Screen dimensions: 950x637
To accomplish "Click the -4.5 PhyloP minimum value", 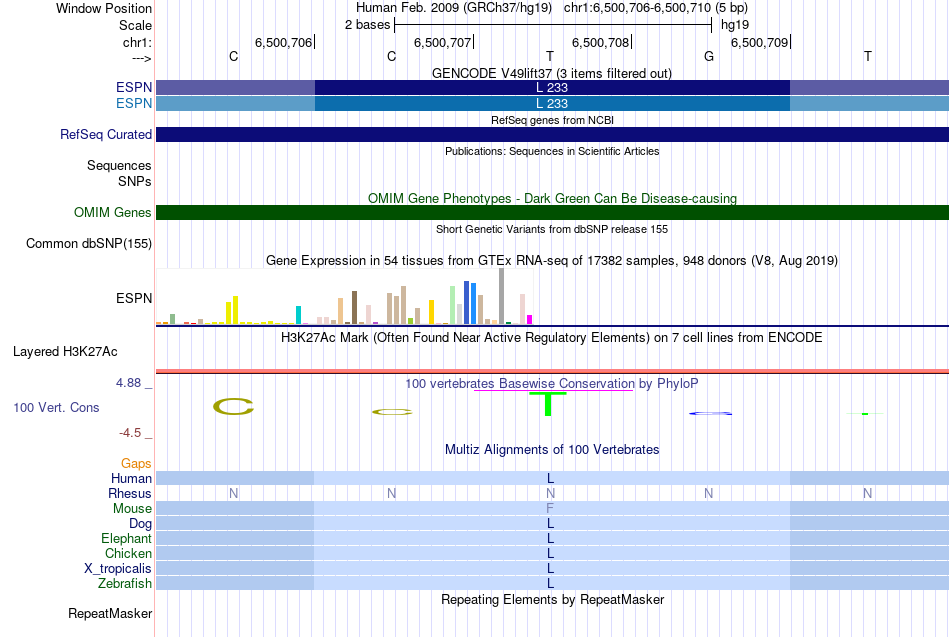I will point(130,433).
